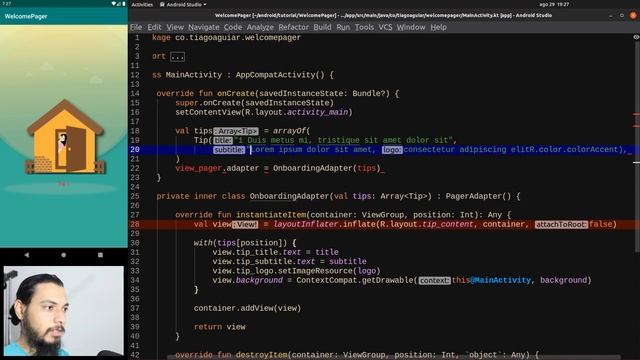
Task: Click the WelcomePager app bar title
Action: click(26, 16)
